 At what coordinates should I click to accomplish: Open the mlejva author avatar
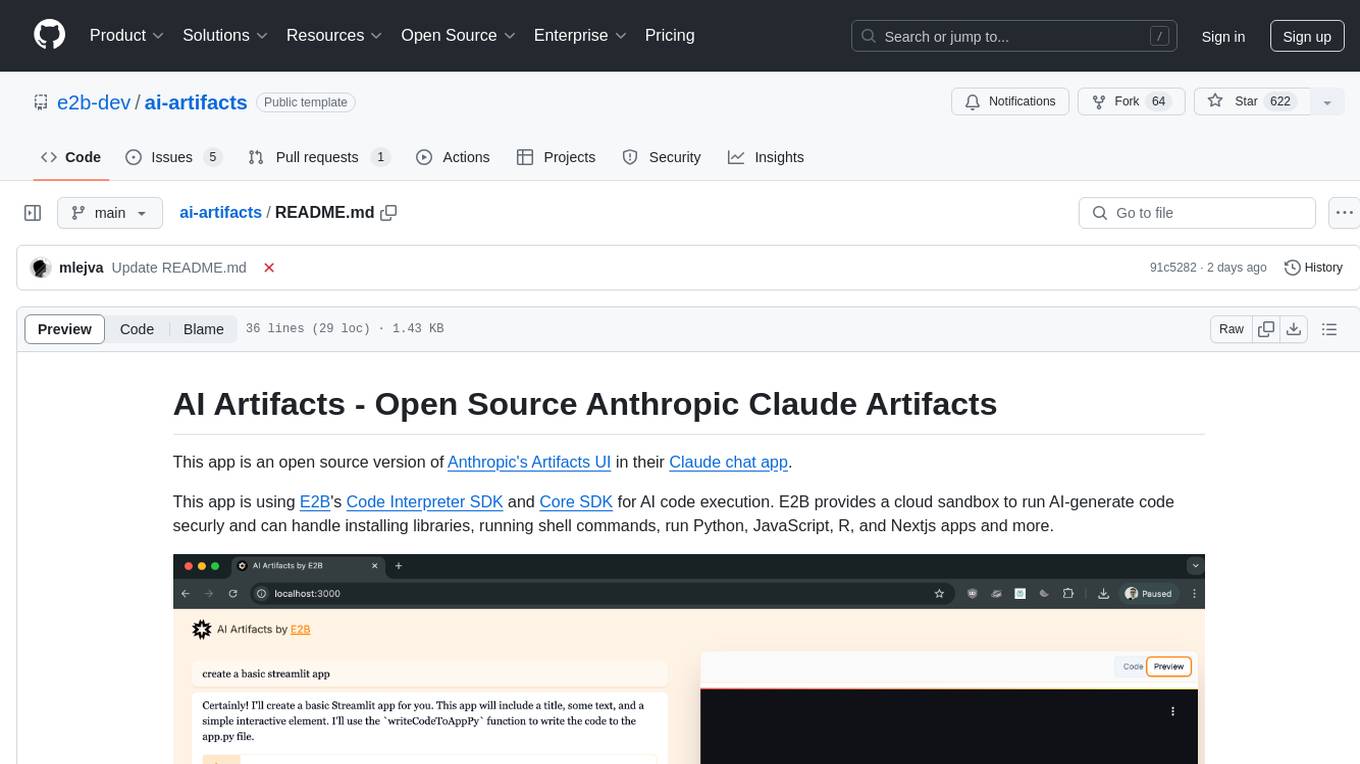[x=41, y=268]
